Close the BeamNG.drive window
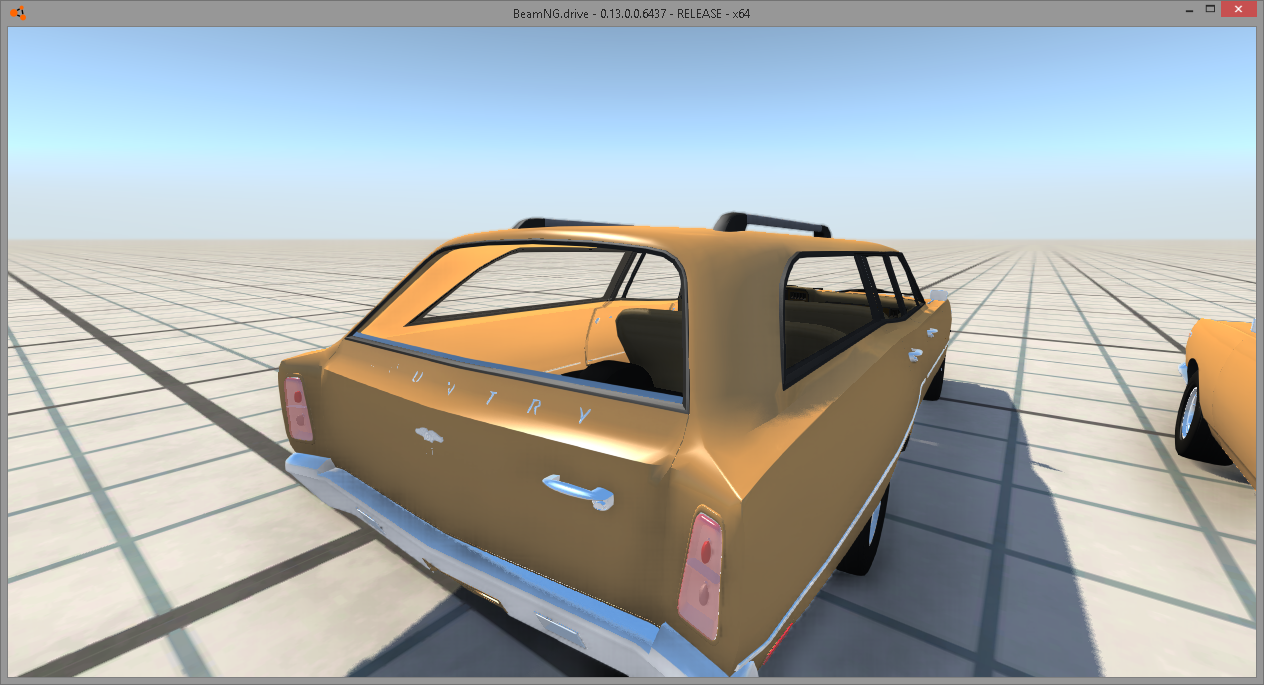This screenshot has width=1264, height=685. pyautogui.click(x=1240, y=9)
